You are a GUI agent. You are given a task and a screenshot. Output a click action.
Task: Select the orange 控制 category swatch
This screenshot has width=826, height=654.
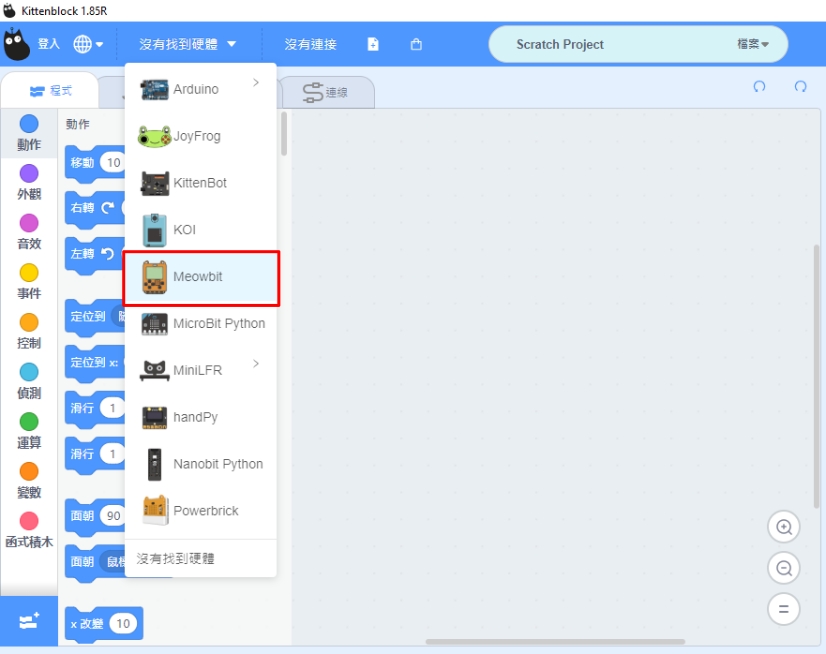point(29,322)
